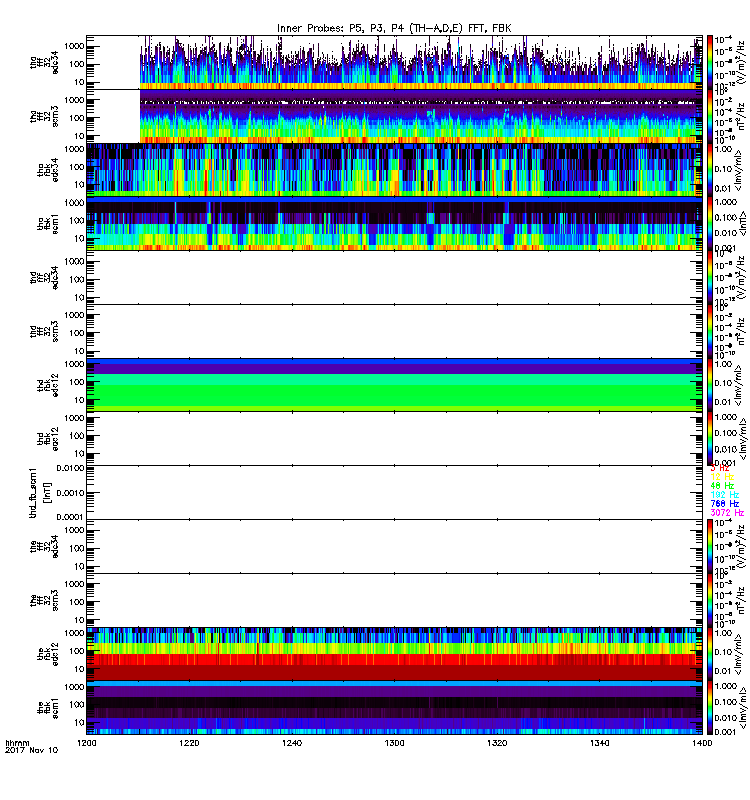Click the "3072 Hz" magenta legend entry

click(727, 513)
